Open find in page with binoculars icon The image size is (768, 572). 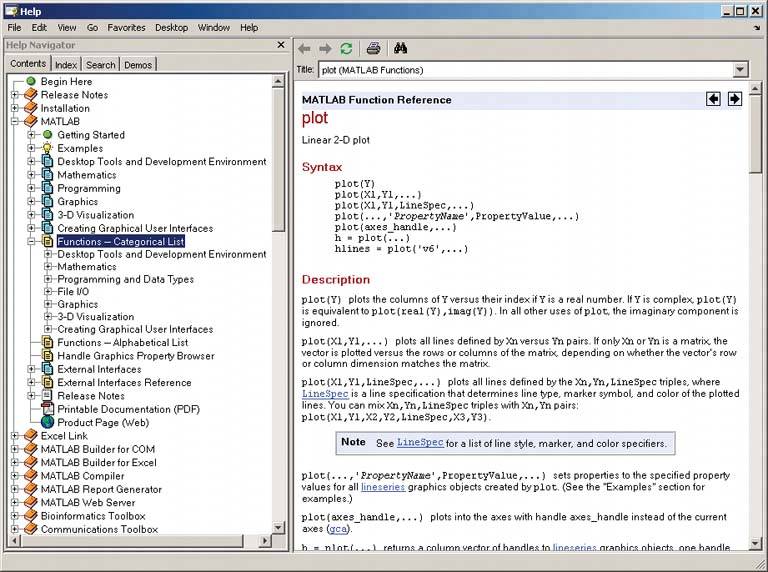pos(400,48)
